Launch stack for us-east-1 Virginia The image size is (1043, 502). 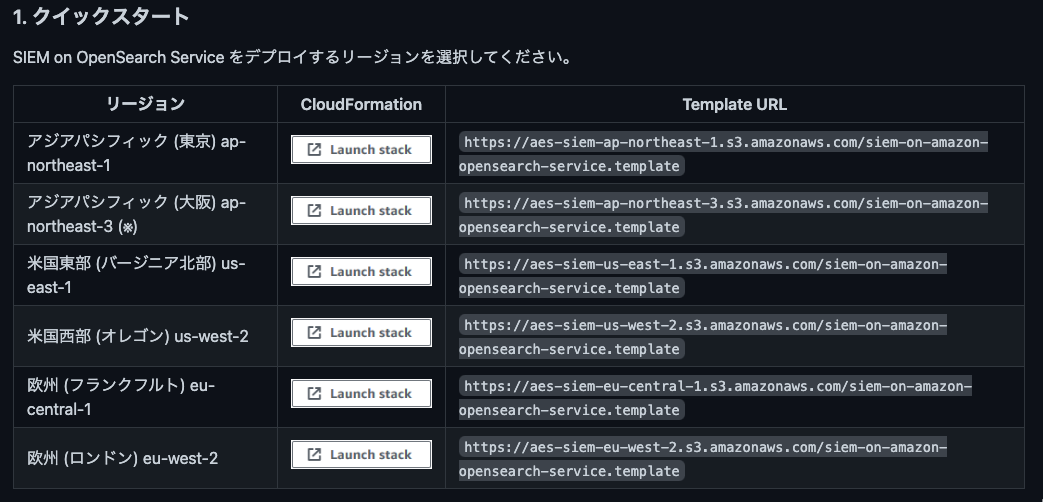coord(361,272)
